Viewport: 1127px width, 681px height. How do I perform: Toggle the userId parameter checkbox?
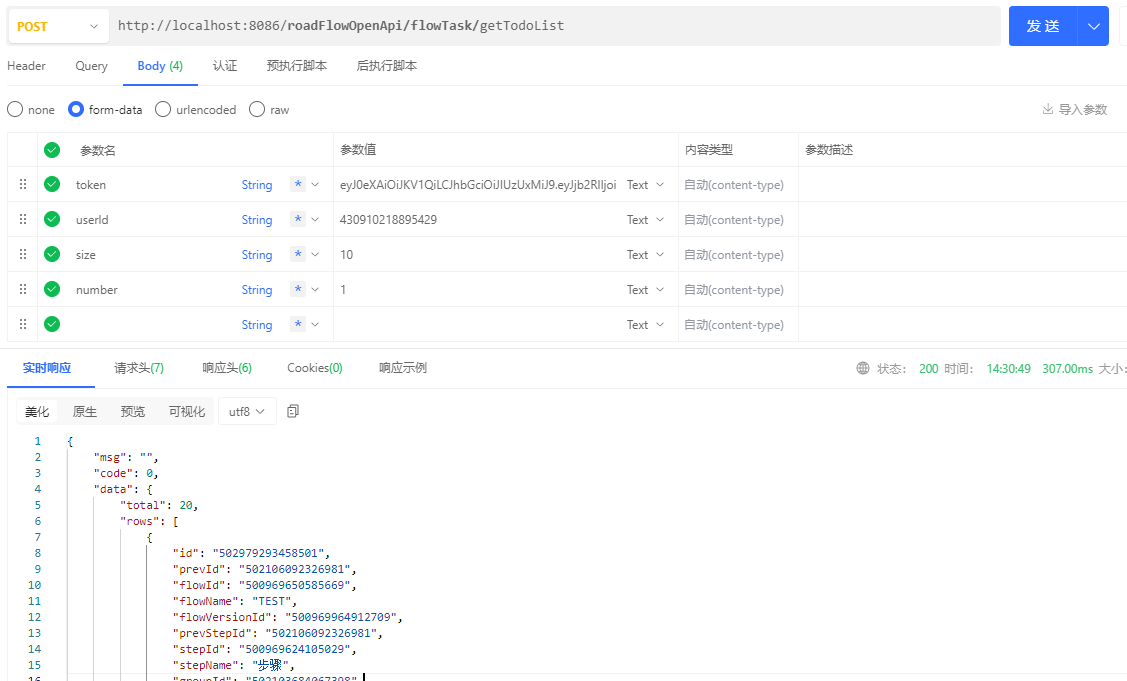click(x=52, y=219)
